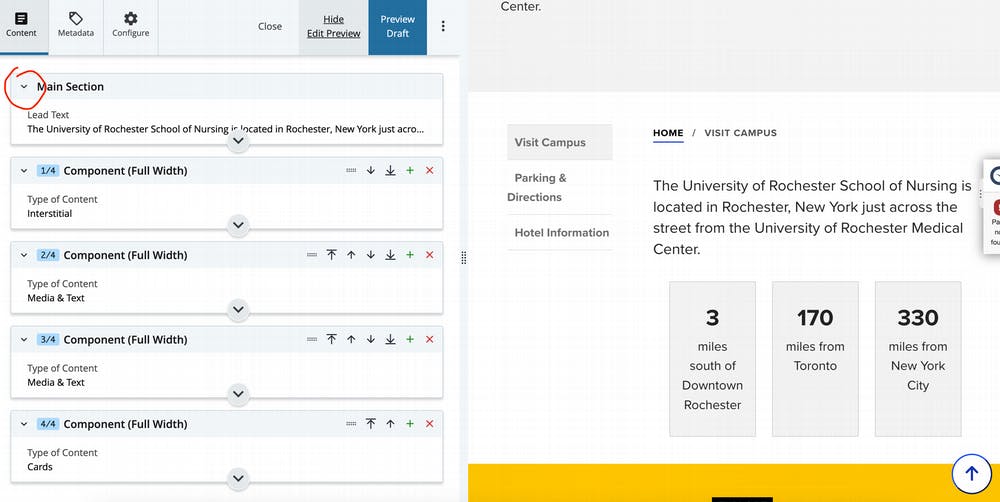Collapse component 2/4 header chevron

24,255
